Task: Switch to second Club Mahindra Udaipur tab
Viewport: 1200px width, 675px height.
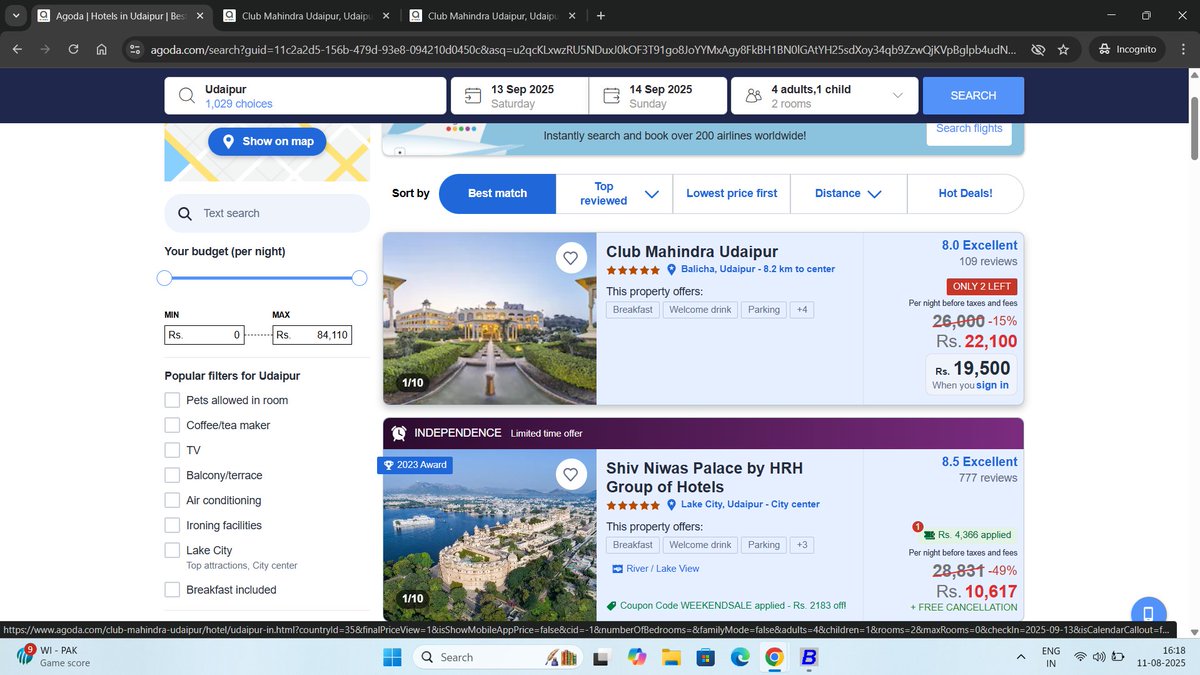Action: pyautogui.click(x=307, y=16)
